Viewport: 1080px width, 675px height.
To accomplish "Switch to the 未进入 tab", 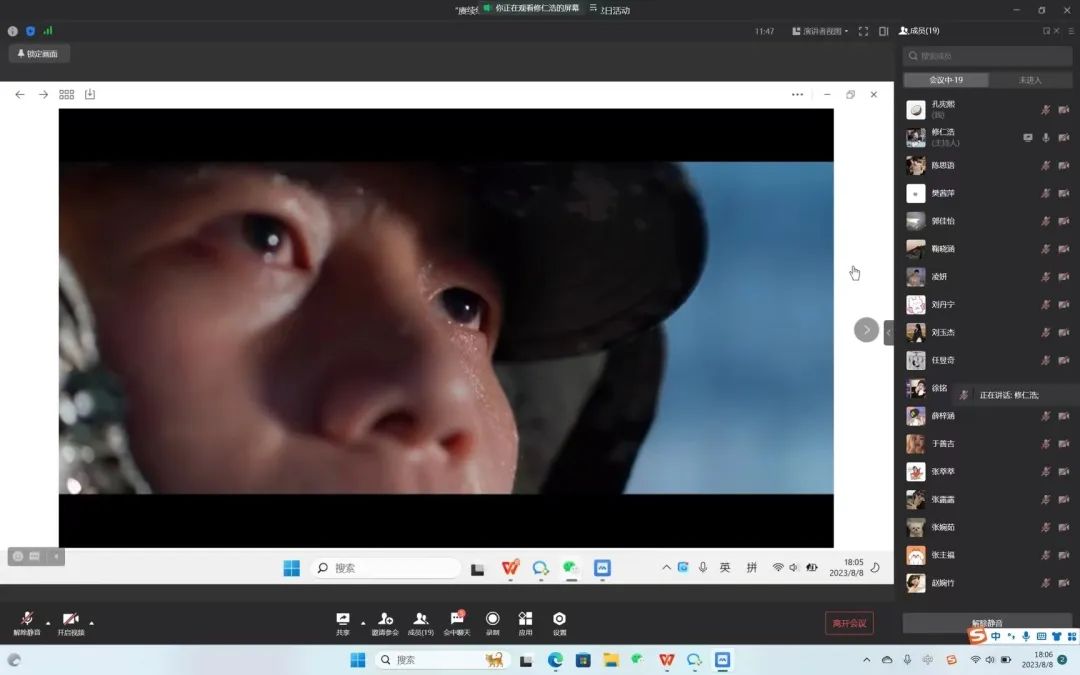I will 1030,80.
